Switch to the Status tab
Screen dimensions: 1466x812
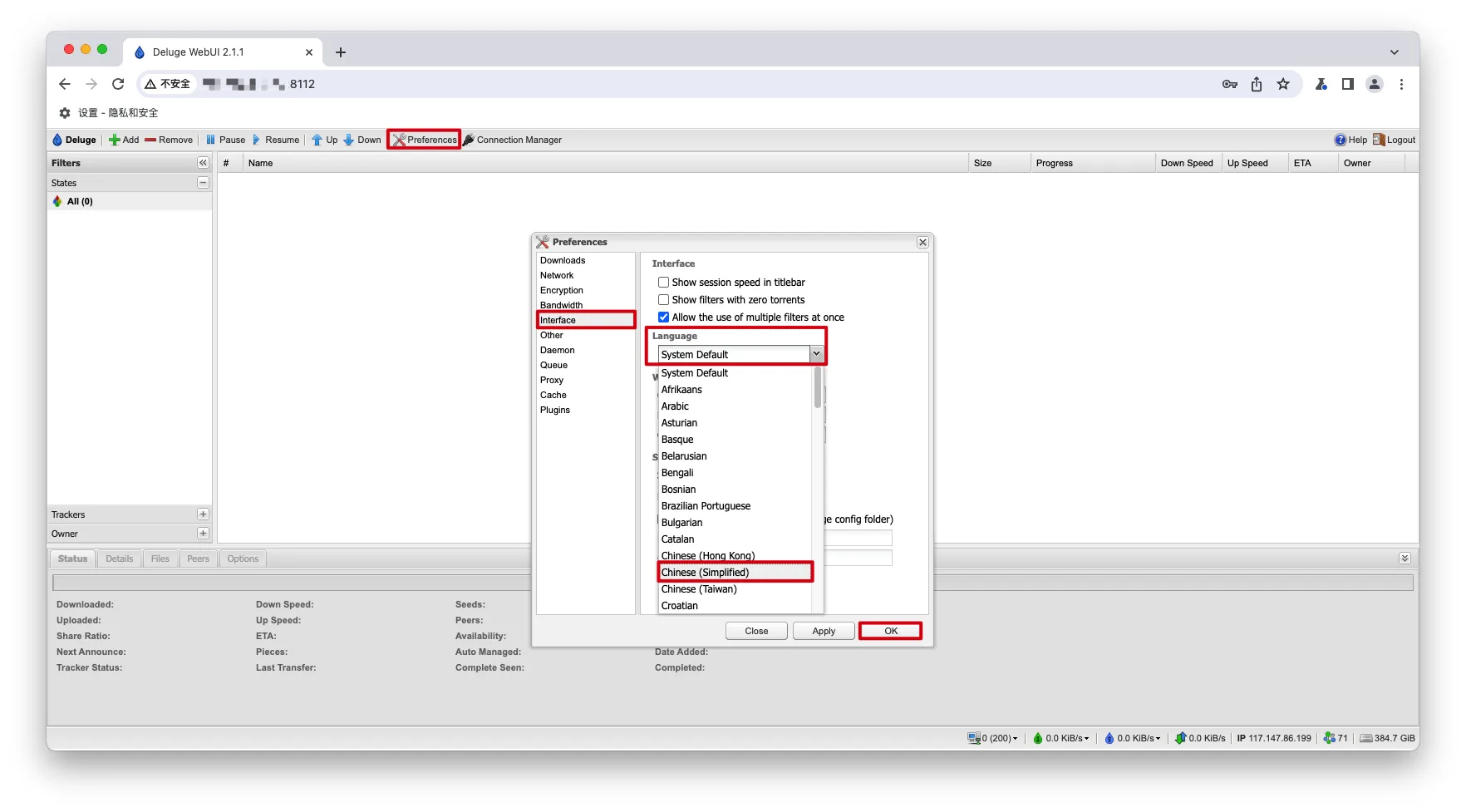point(72,559)
